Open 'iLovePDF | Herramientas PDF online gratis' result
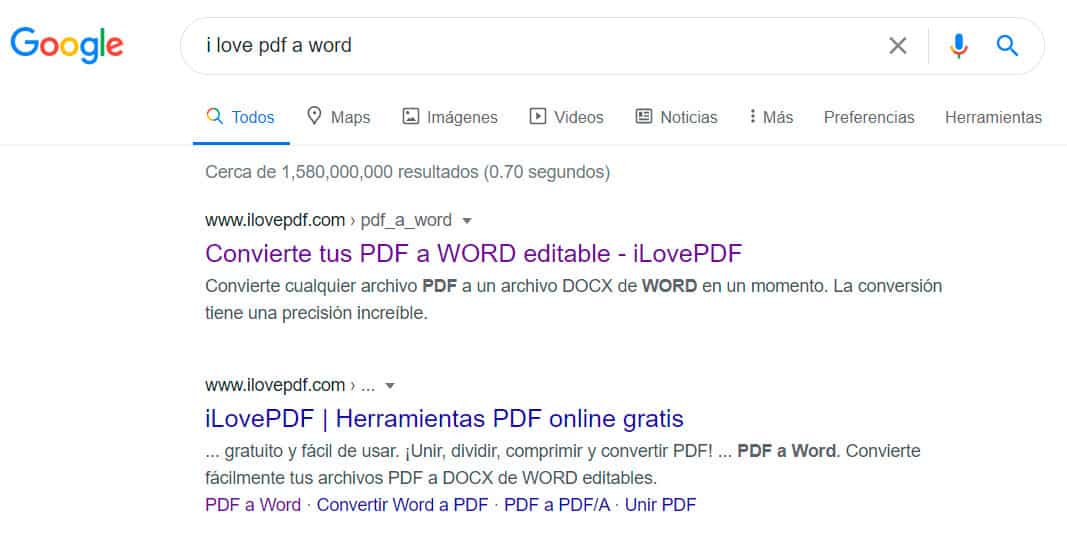 click(444, 419)
